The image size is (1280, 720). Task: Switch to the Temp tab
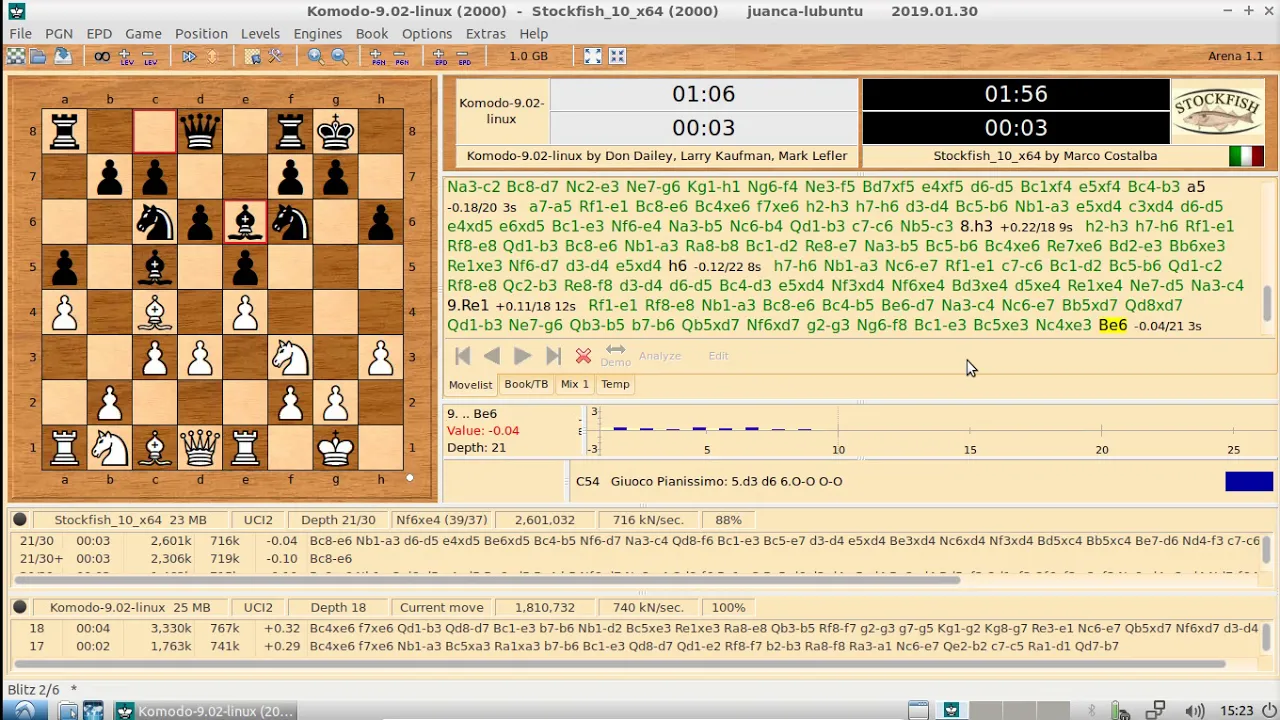click(615, 384)
